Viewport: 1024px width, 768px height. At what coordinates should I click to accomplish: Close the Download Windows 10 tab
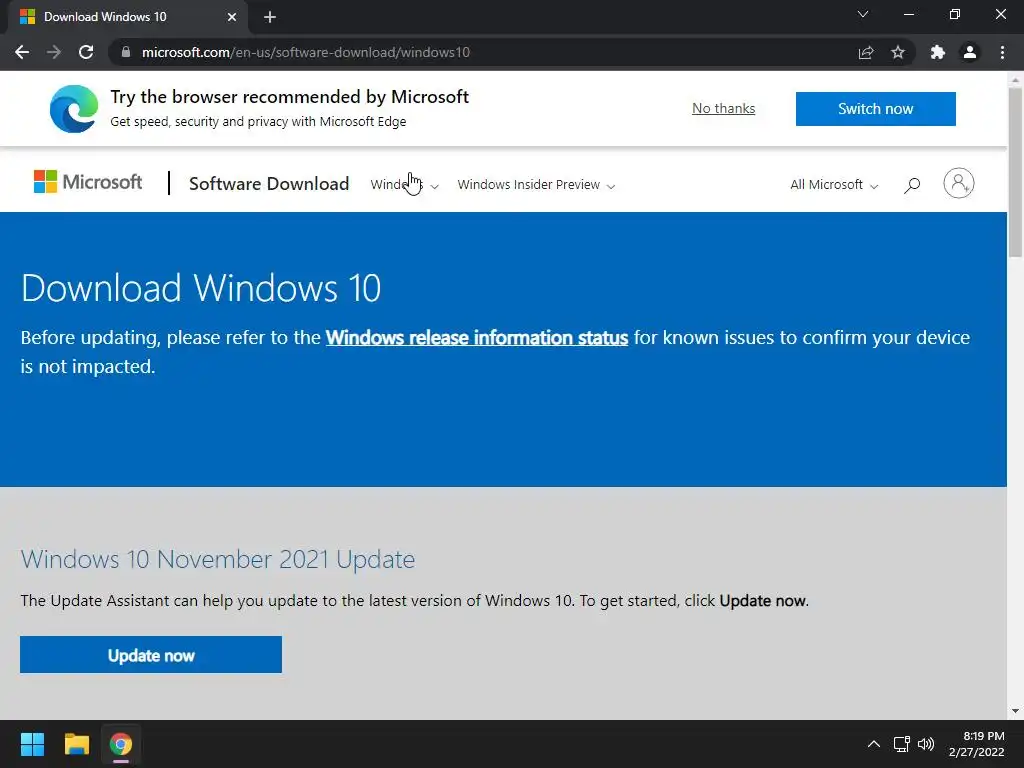[x=232, y=17]
